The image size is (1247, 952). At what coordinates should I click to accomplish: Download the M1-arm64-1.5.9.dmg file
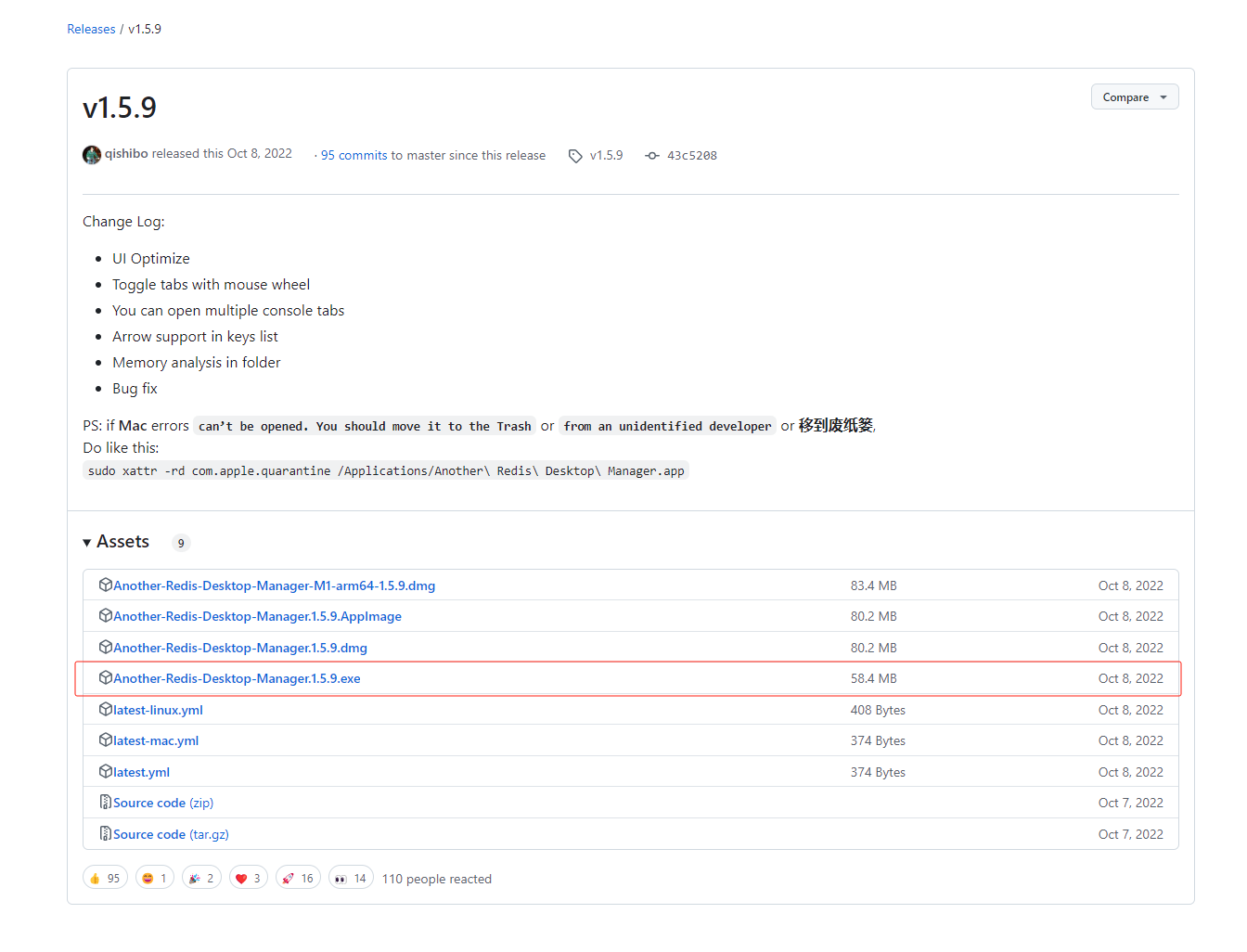tap(274, 585)
